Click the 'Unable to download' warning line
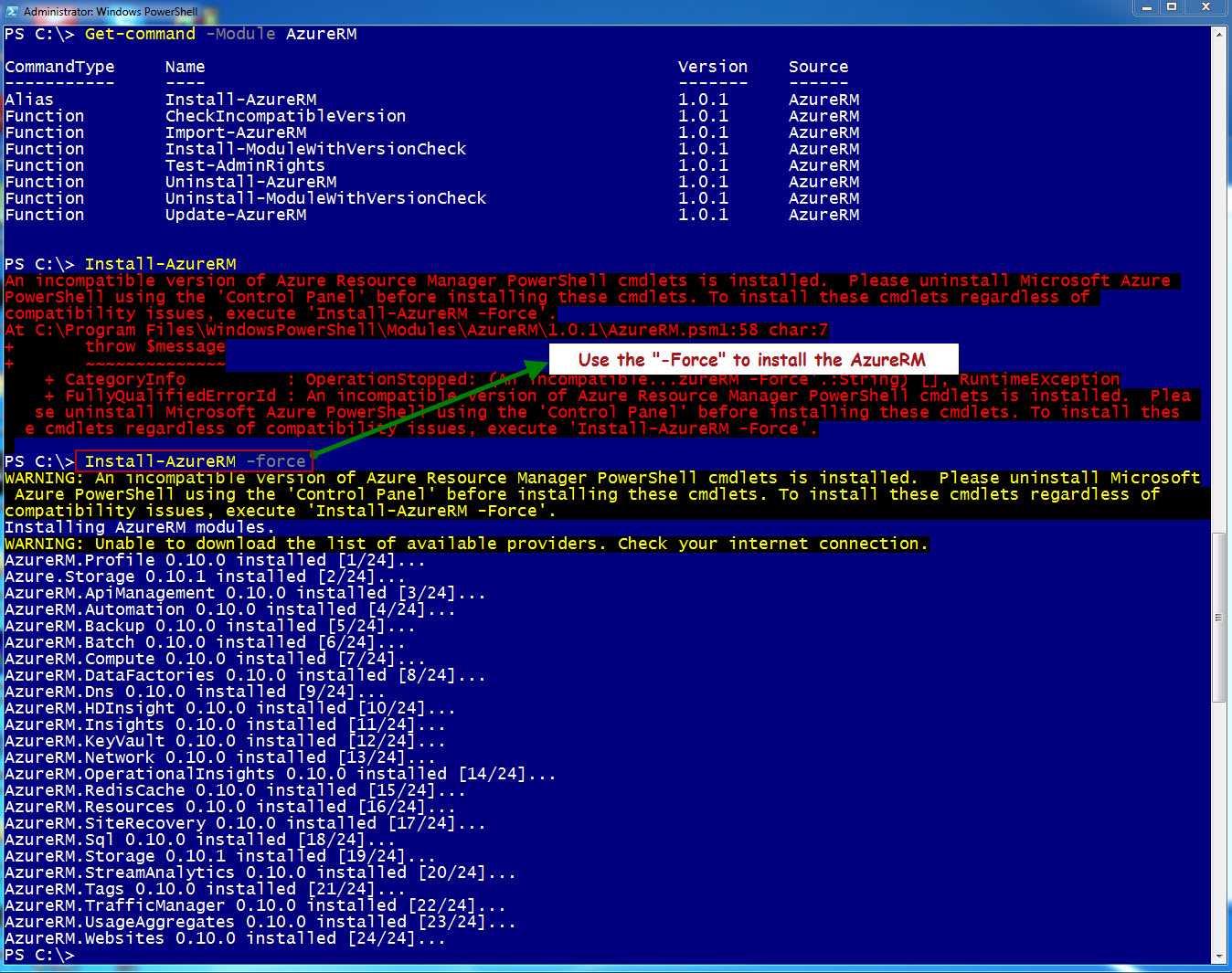The height and width of the screenshot is (973, 1232). tap(466, 544)
